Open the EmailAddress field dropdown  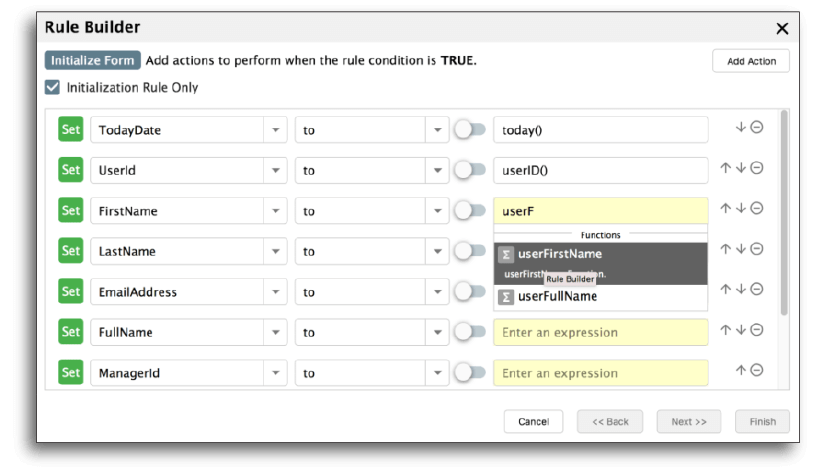[x=276, y=292]
